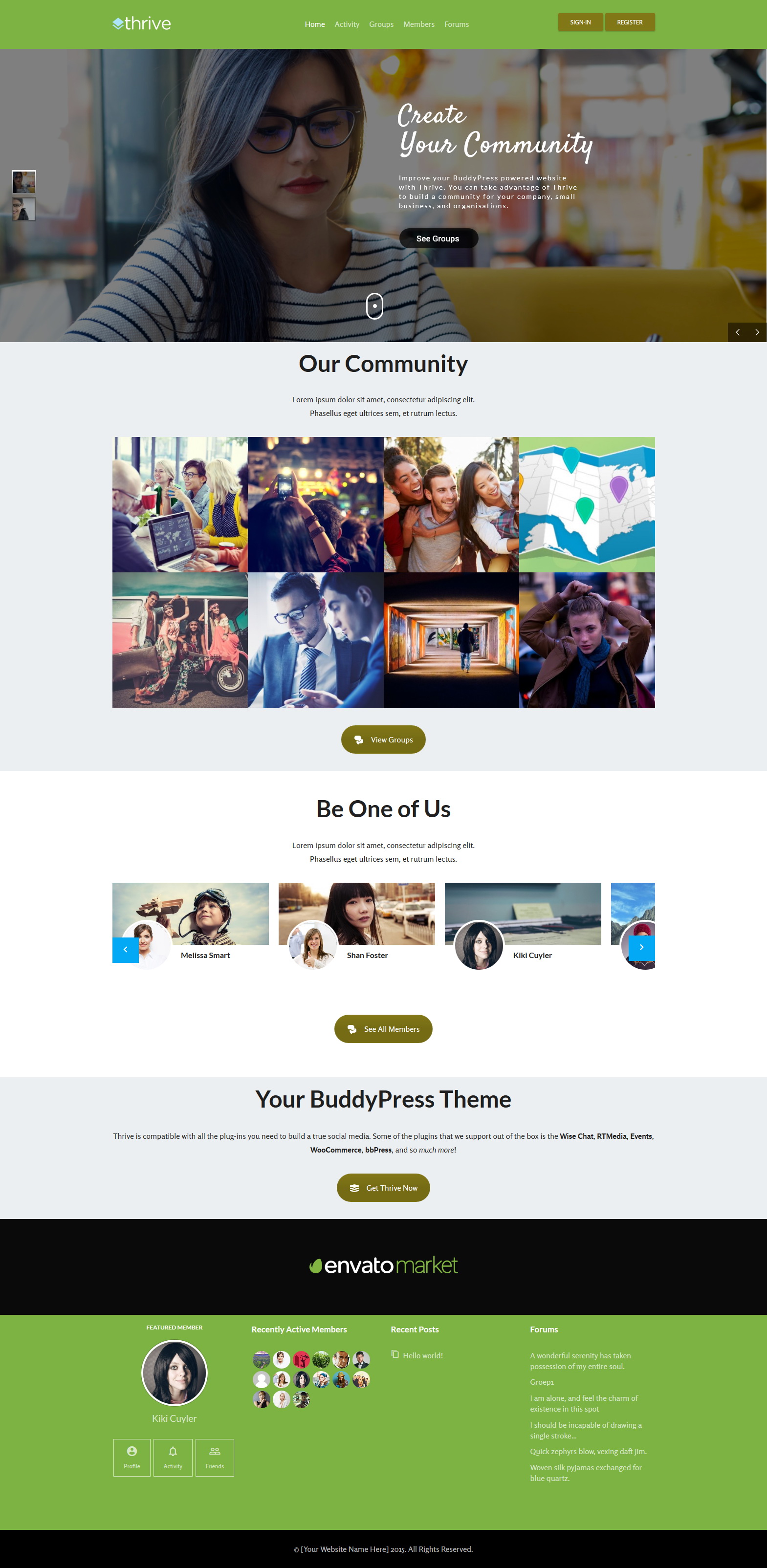Click the mouse scroll indicator on hero

pos(374,305)
